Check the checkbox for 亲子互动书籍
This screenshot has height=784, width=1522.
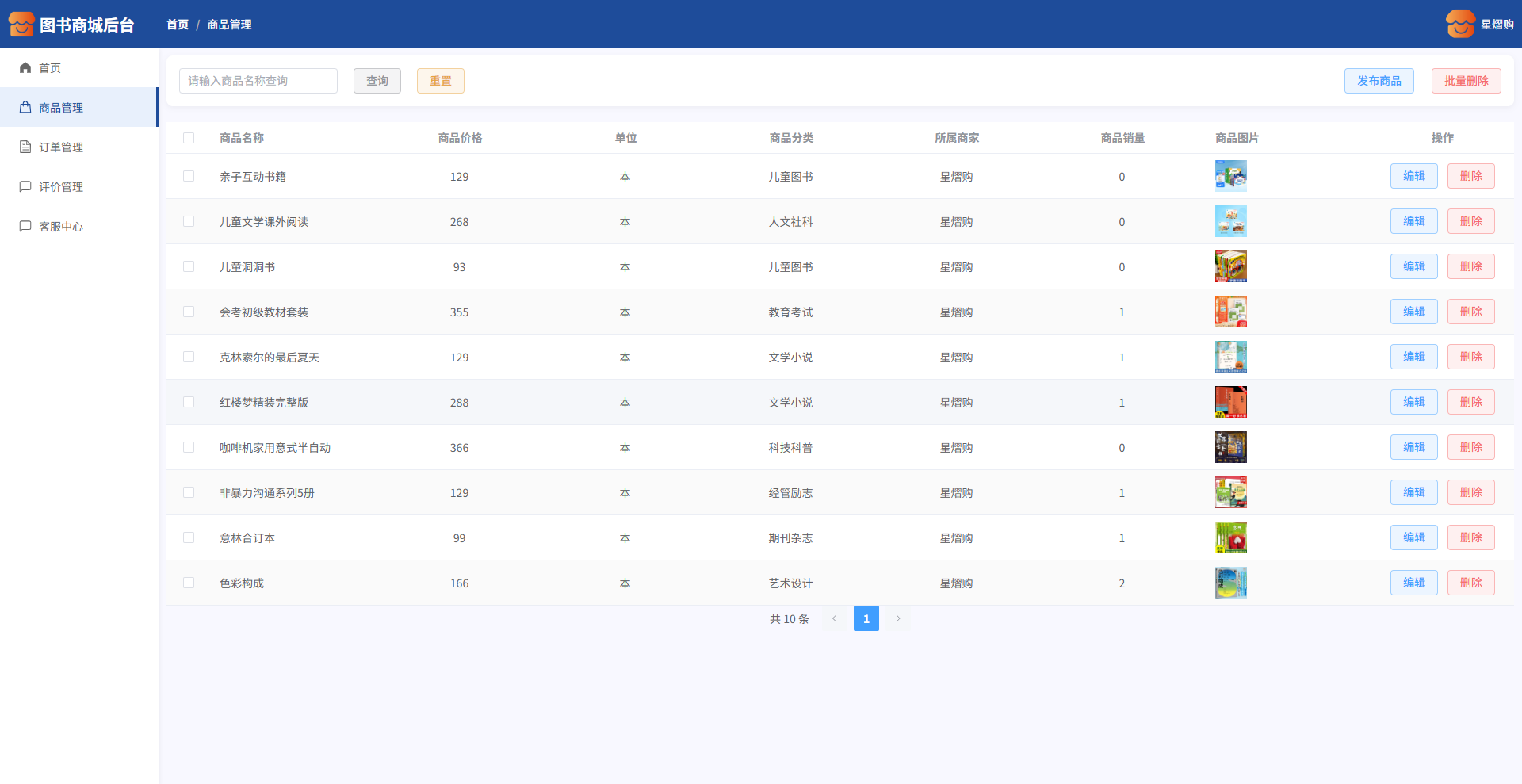(x=189, y=176)
